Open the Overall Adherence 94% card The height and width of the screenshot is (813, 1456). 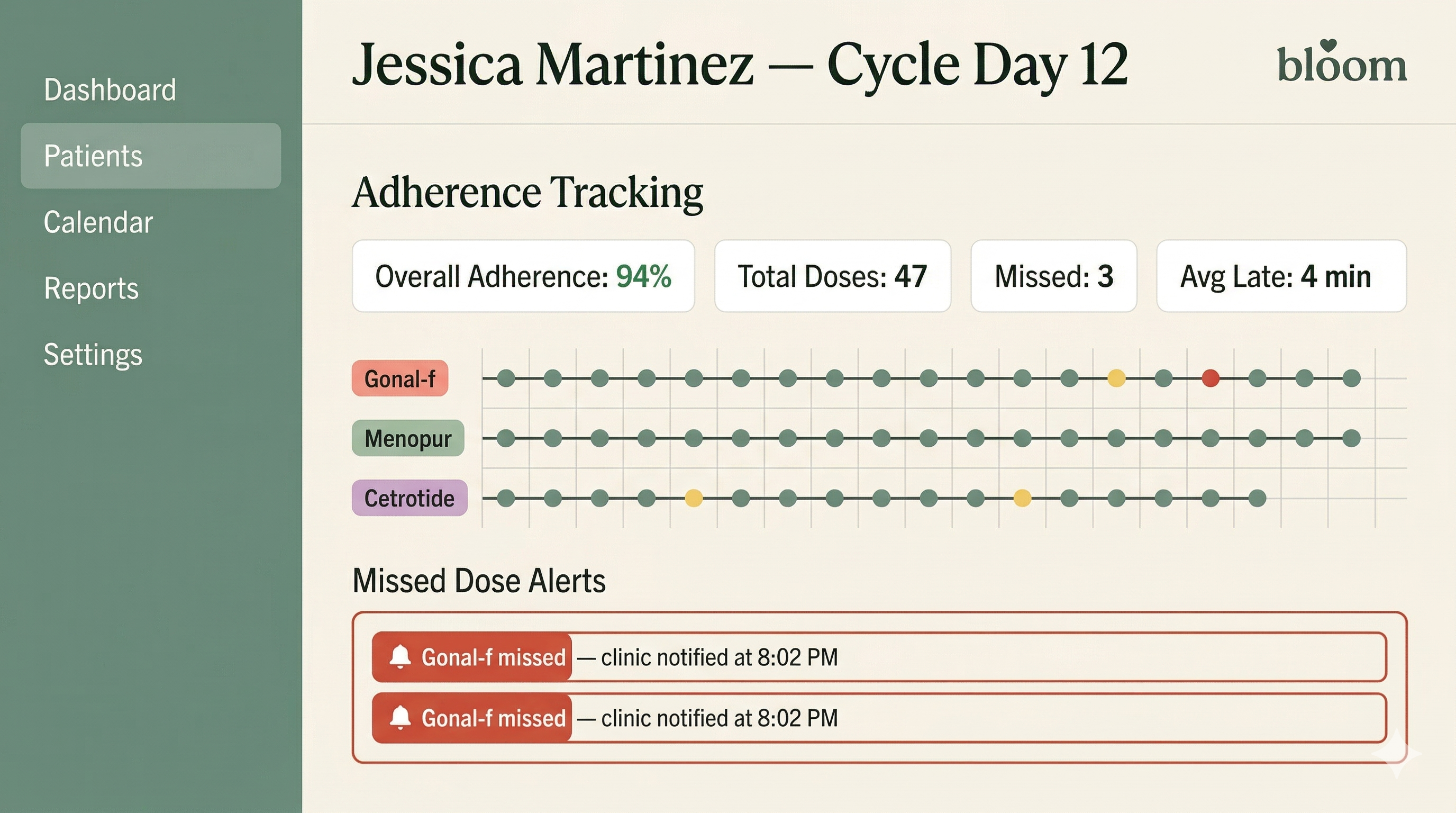pyautogui.click(x=523, y=276)
